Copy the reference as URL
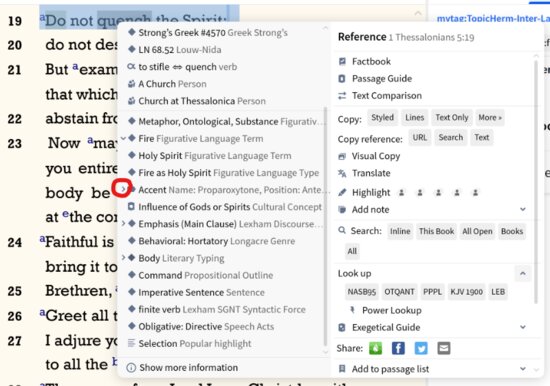This screenshot has height=386, width=550. click(420, 138)
